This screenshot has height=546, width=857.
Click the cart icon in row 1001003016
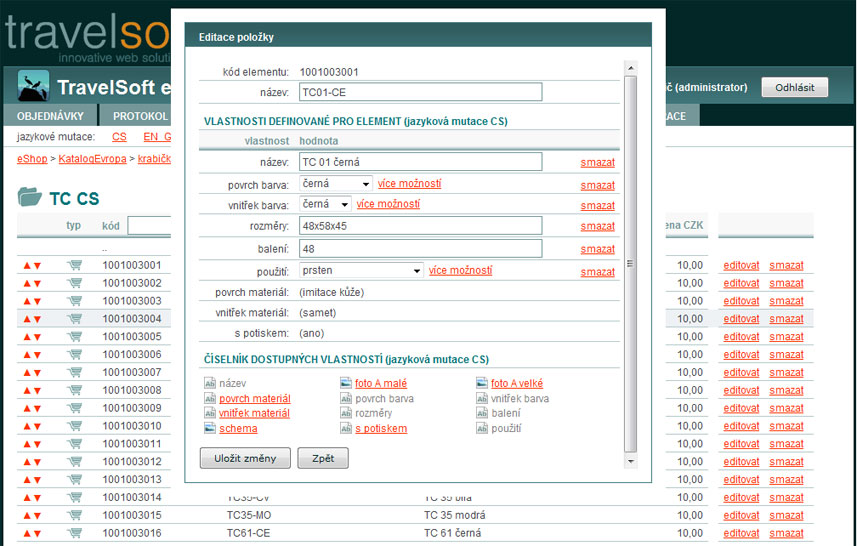point(75,533)
